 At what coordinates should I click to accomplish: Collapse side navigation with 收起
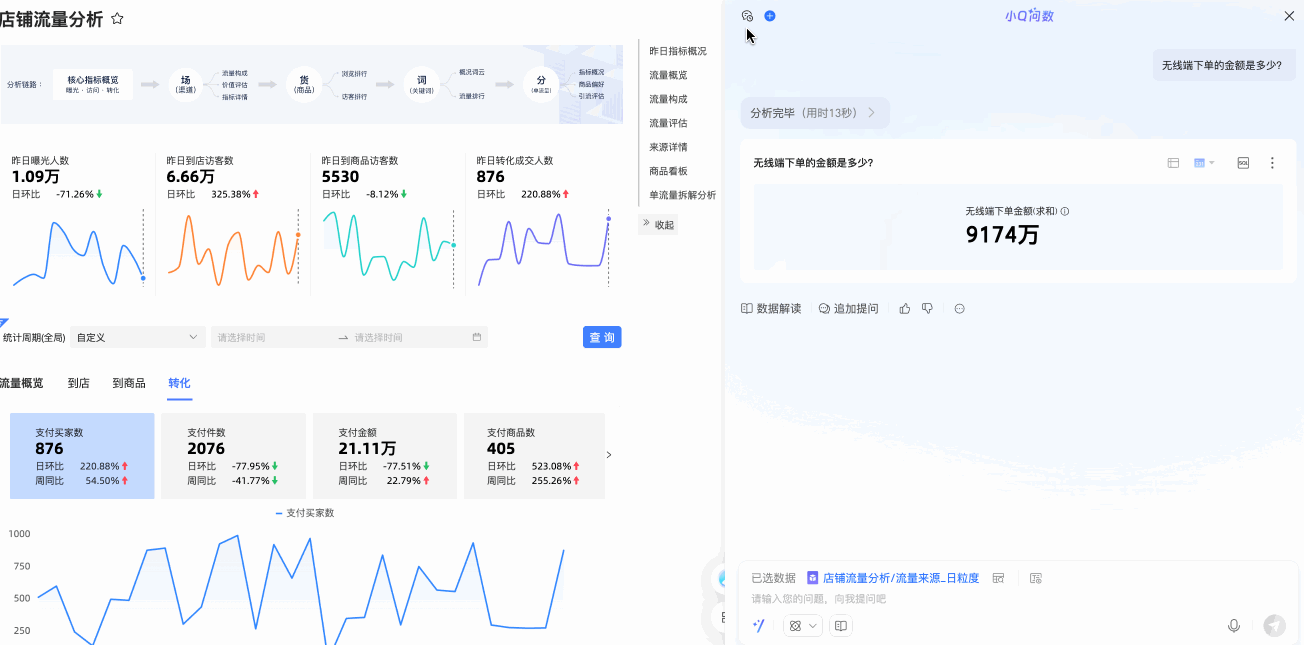tap(659, 225)
